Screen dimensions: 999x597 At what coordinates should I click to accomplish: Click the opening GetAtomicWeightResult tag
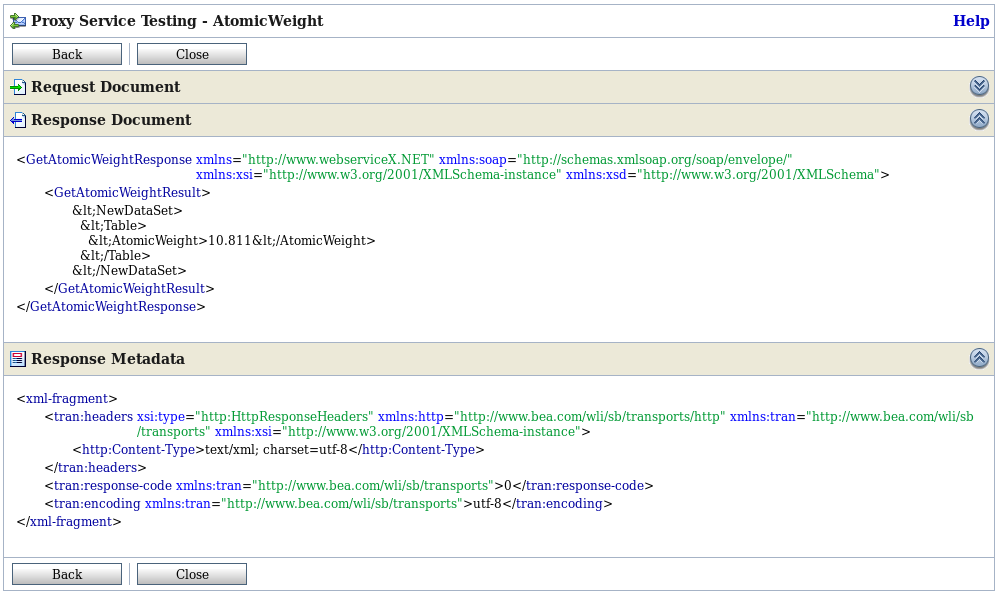click(127, 192)
